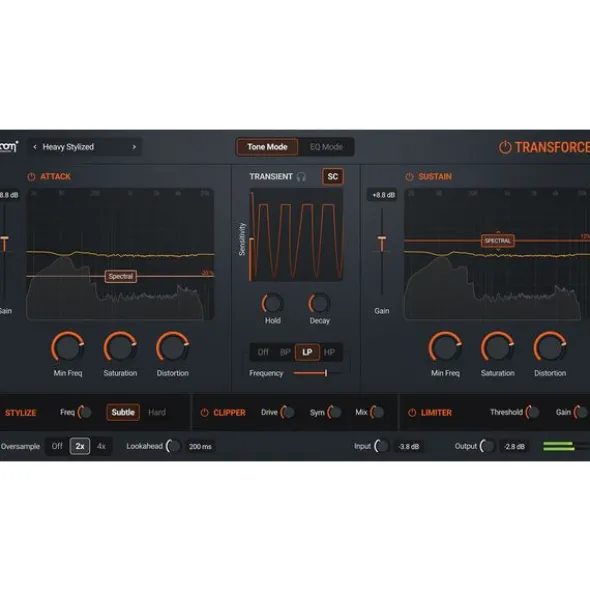This screenshot has height=591, width=590.
Task: Select the Off filter option
Action: 263,352
